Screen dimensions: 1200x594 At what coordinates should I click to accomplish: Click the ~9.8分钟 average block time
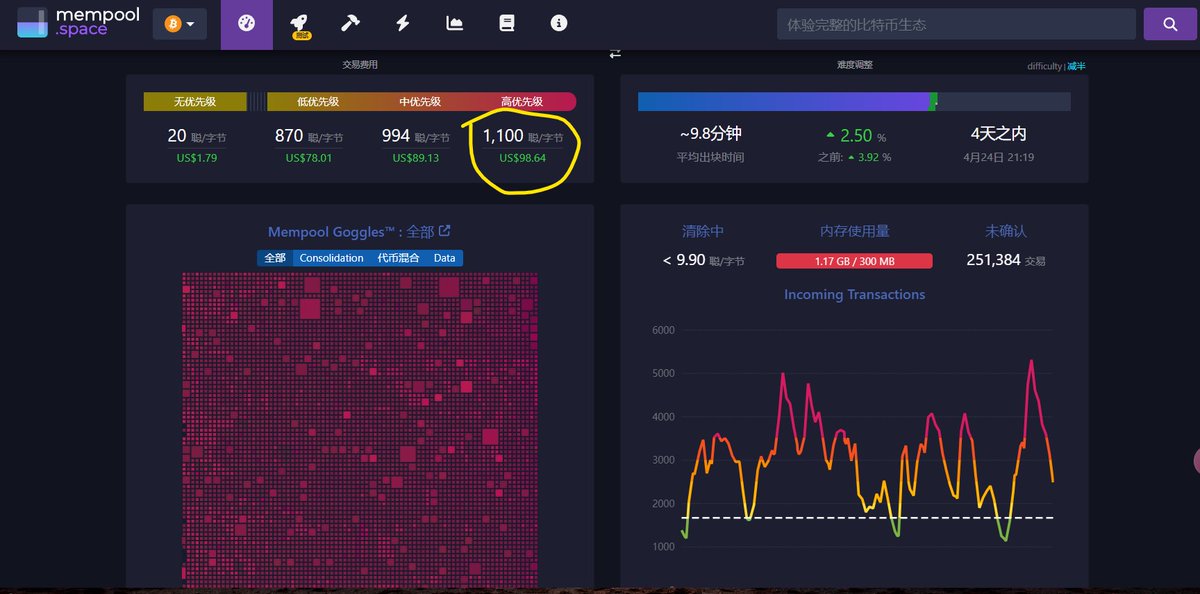click(710, 134)
